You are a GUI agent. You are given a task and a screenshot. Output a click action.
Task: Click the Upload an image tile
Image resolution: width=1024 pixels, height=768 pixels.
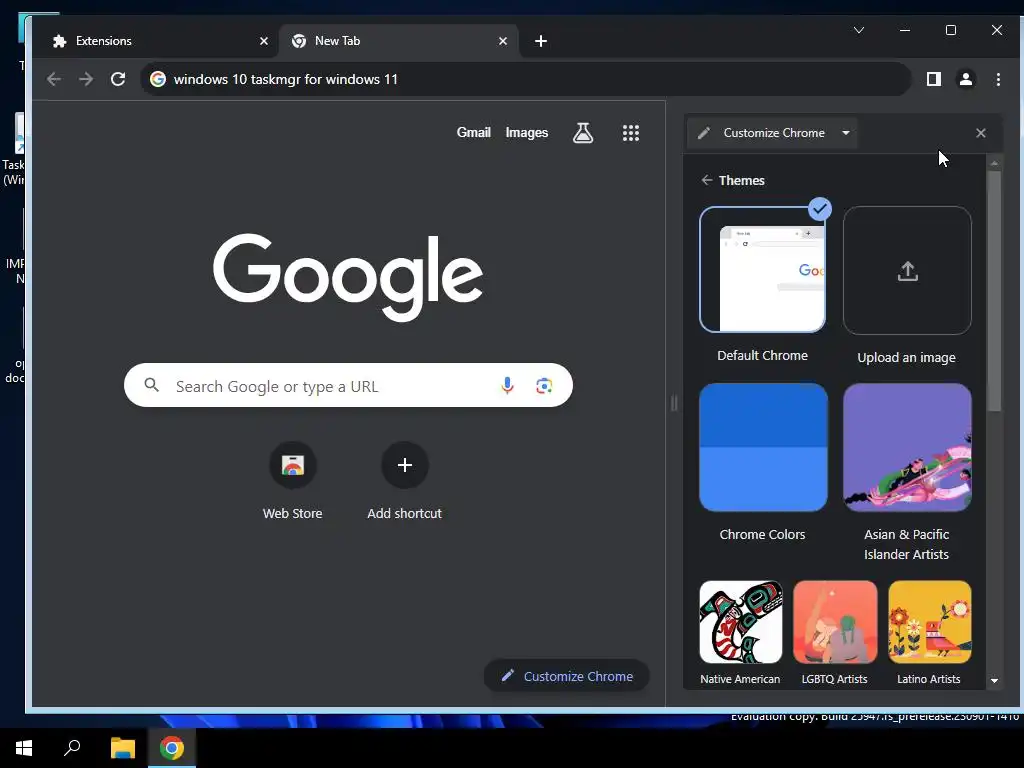(907, 270)
